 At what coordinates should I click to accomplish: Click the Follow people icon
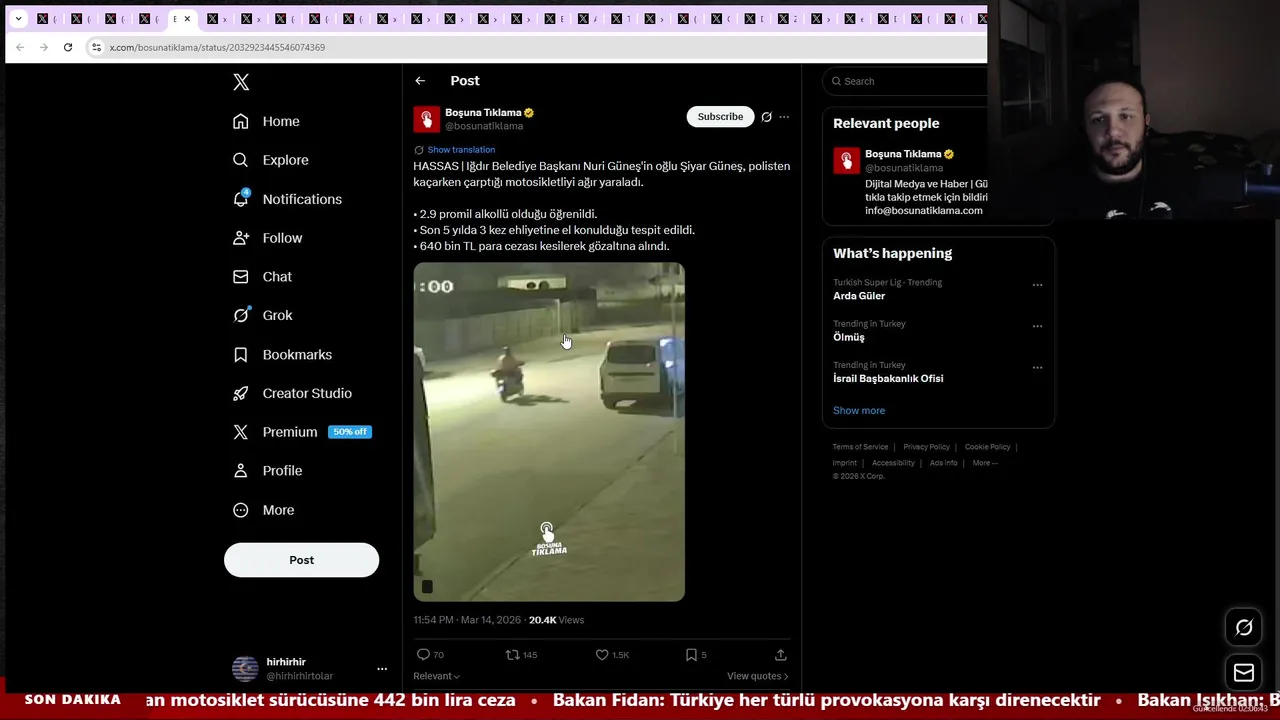pos(241,238)
